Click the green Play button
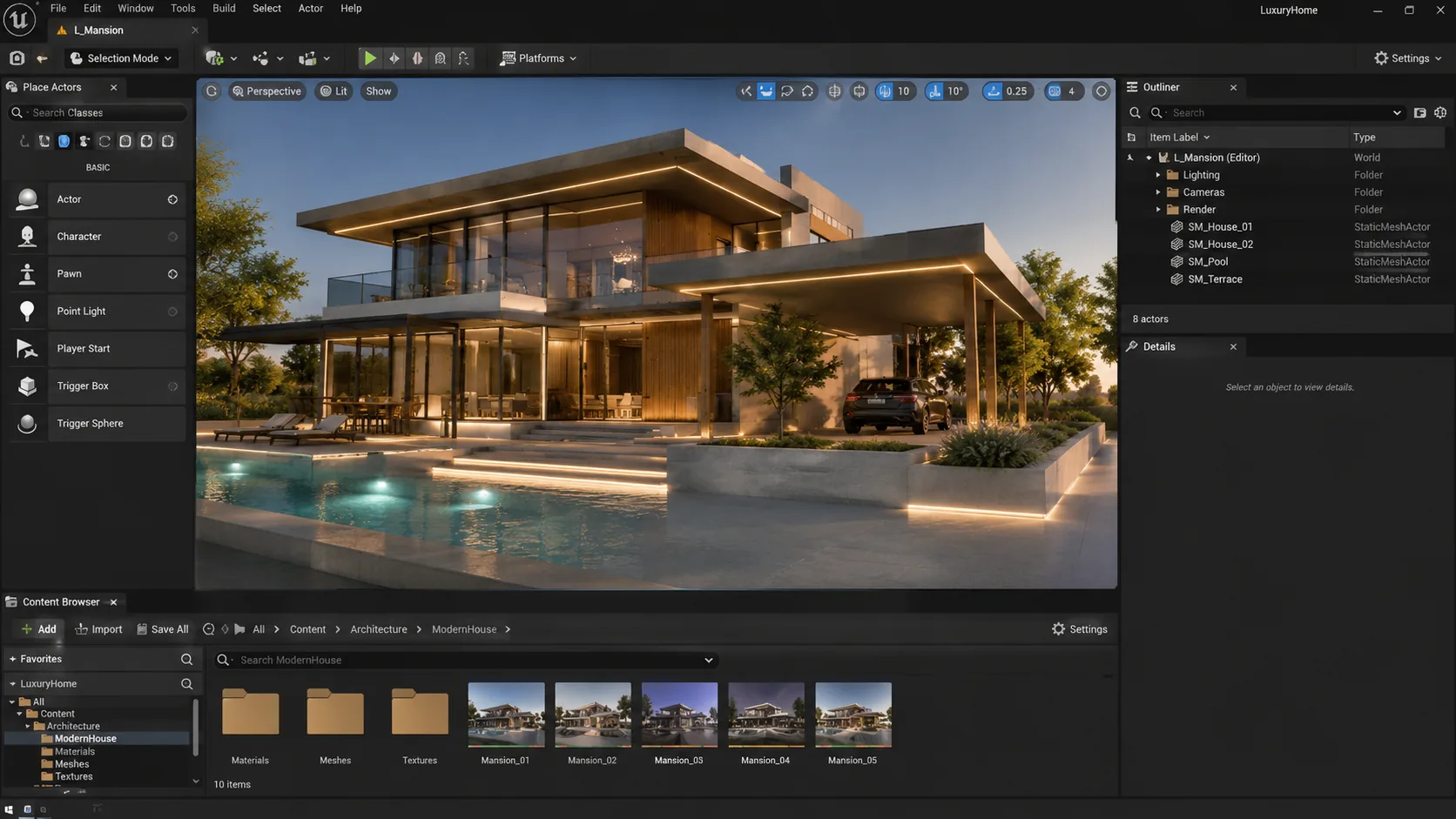Viewport: 1456px width, 819px height. click(x=370, y=58)
